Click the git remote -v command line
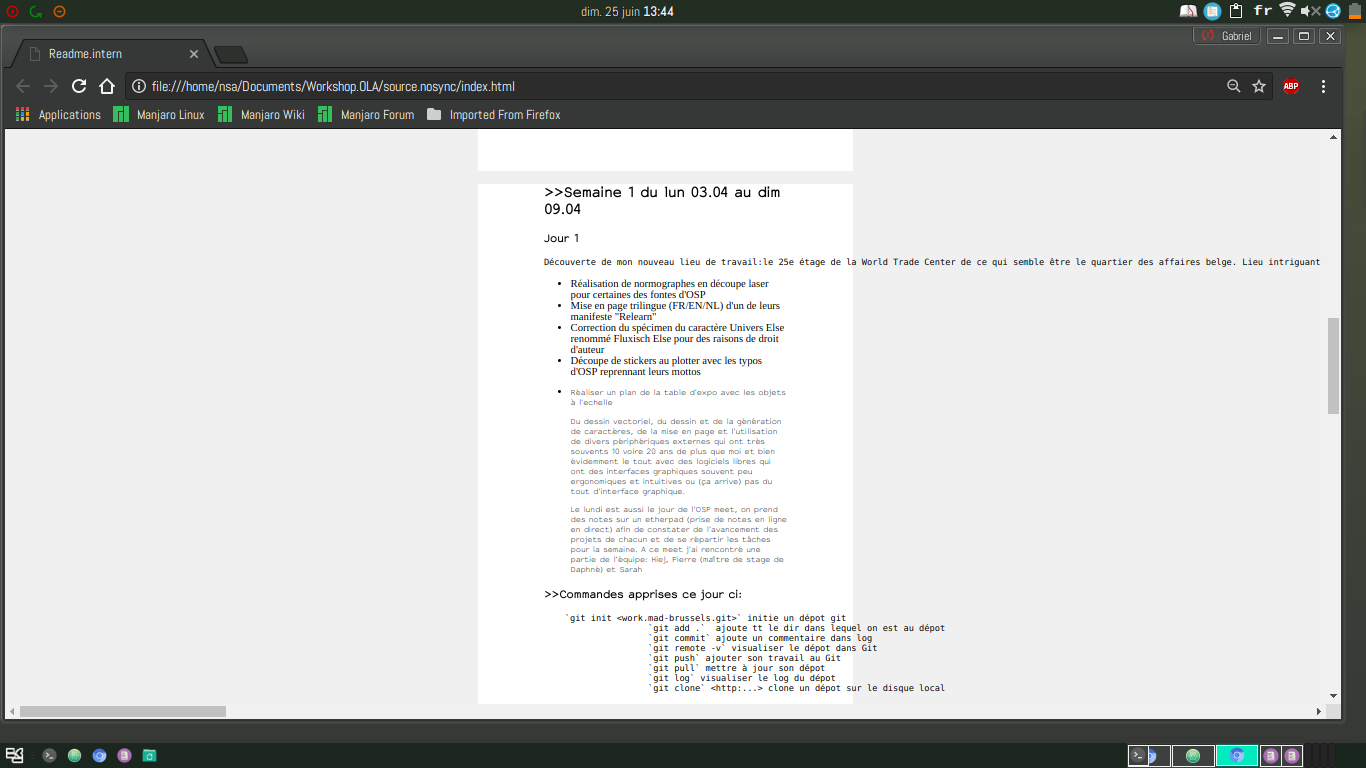 763,648
